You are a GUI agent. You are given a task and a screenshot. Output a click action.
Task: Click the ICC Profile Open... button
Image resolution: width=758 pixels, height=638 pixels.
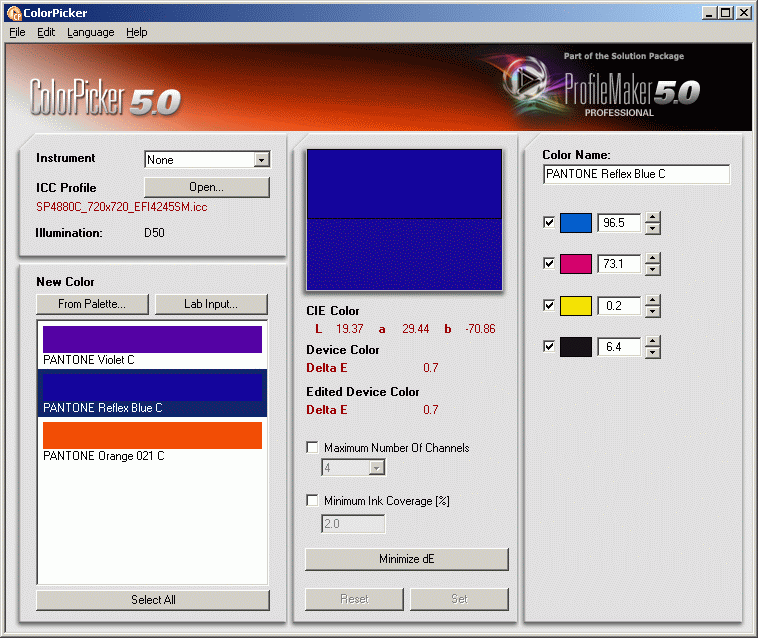pos(206,187)
